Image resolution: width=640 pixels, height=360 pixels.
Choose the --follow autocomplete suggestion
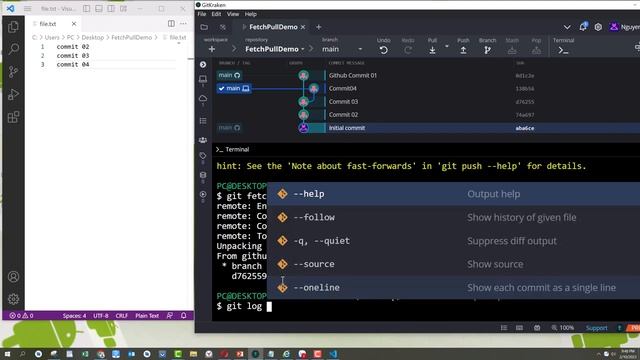(453, 217)
